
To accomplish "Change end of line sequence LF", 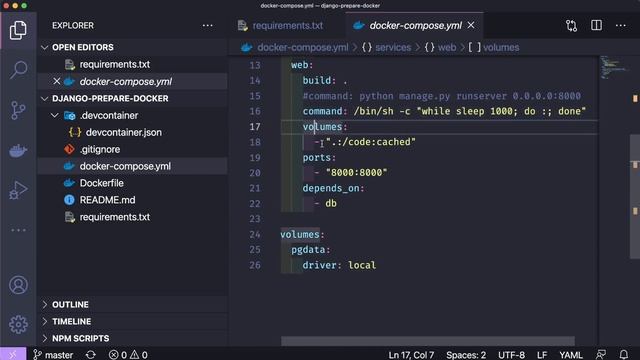I will click(x=542, y=355).
